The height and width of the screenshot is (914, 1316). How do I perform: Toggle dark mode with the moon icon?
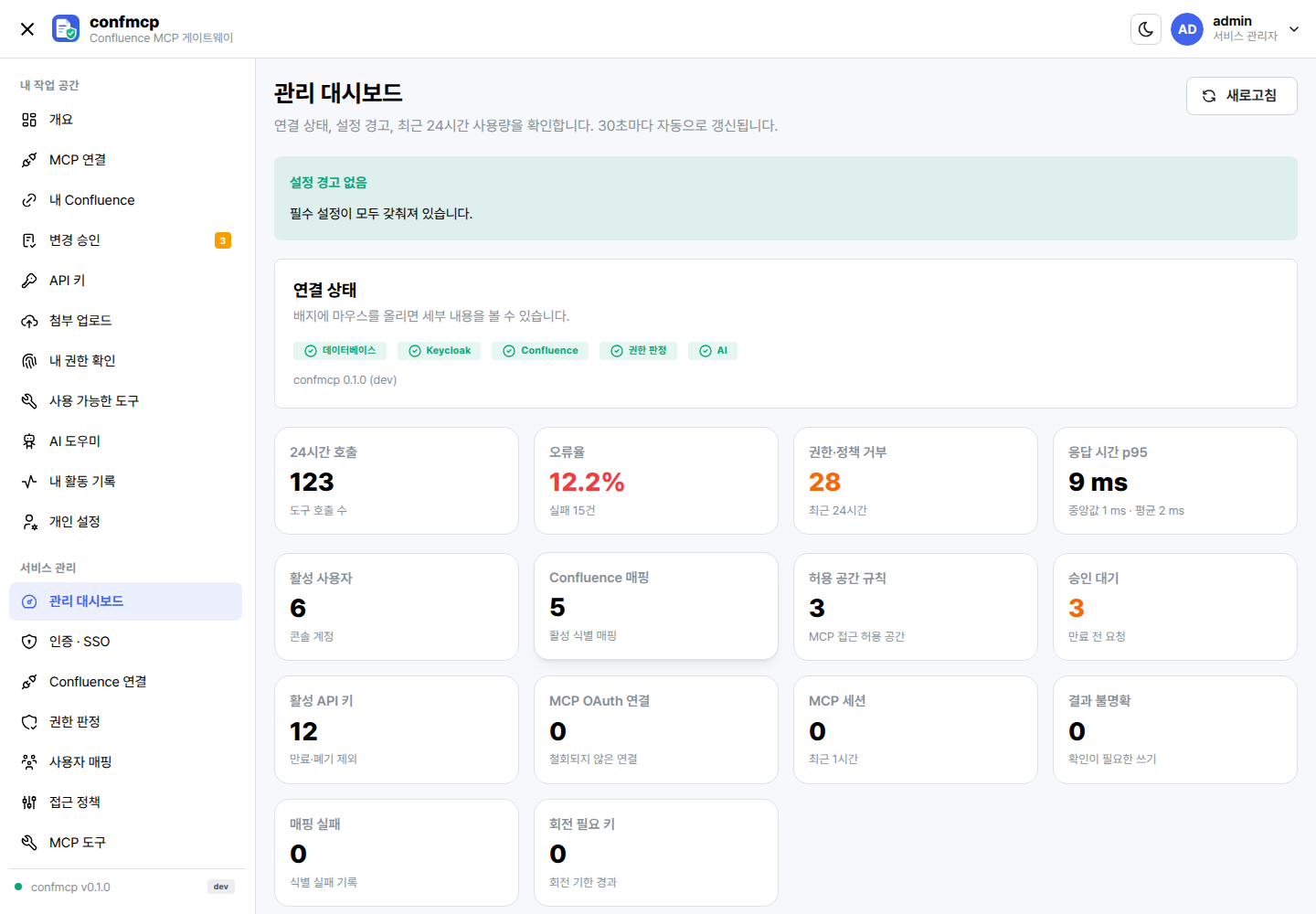1146,29
